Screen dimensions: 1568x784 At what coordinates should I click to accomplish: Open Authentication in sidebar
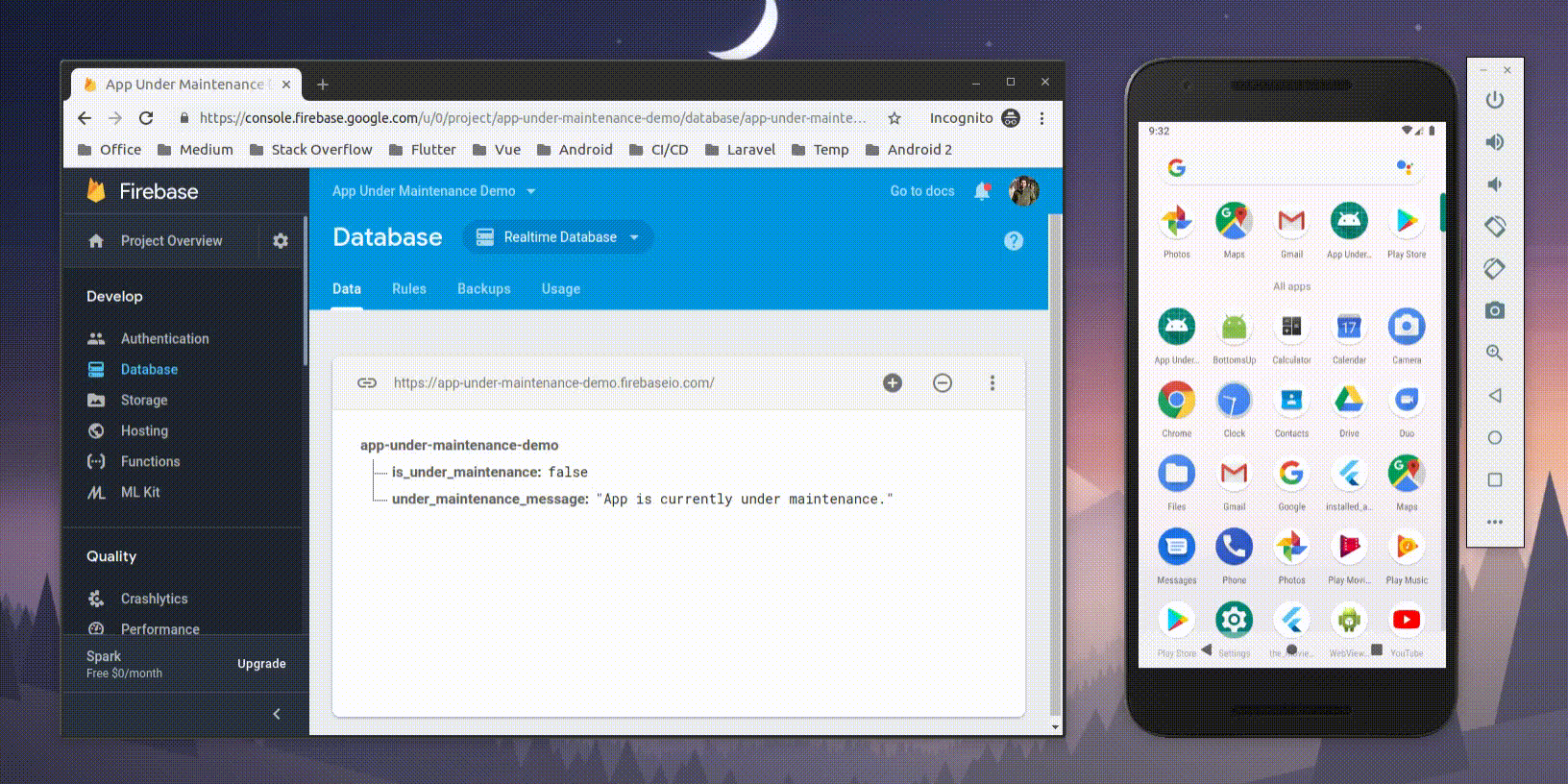[164, 339]
